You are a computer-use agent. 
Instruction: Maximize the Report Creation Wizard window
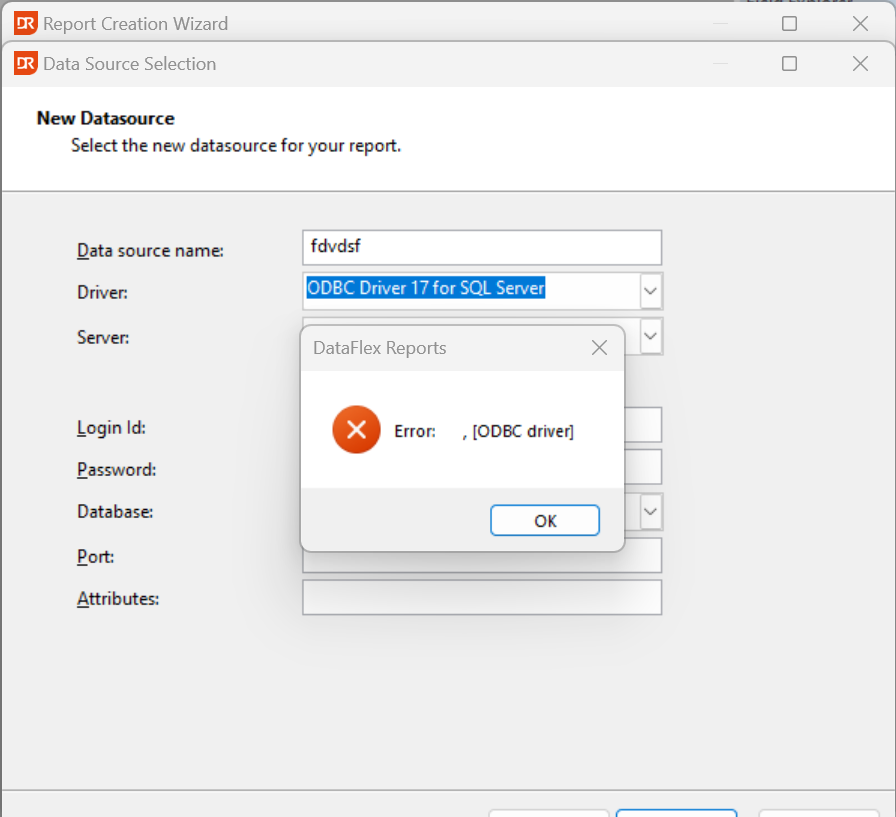coord(789,23)
